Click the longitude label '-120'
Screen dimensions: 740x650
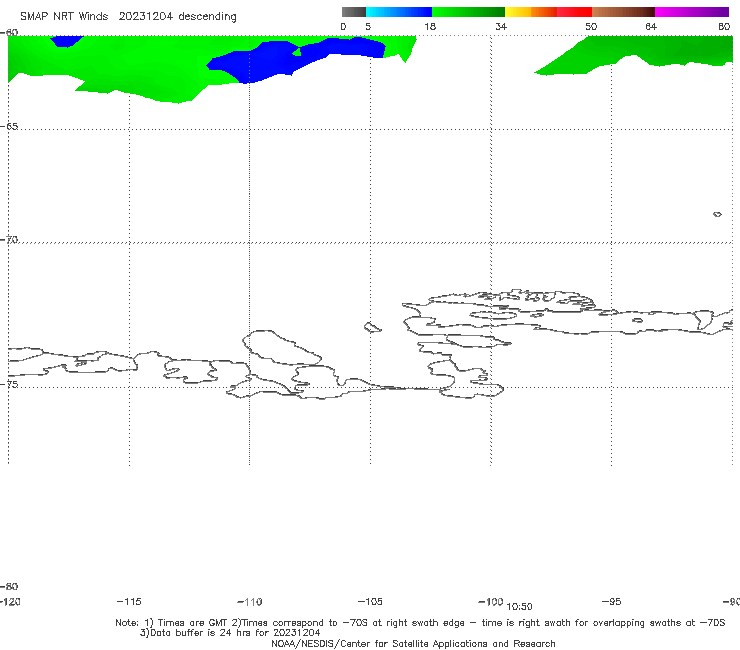tap(10, 601)
